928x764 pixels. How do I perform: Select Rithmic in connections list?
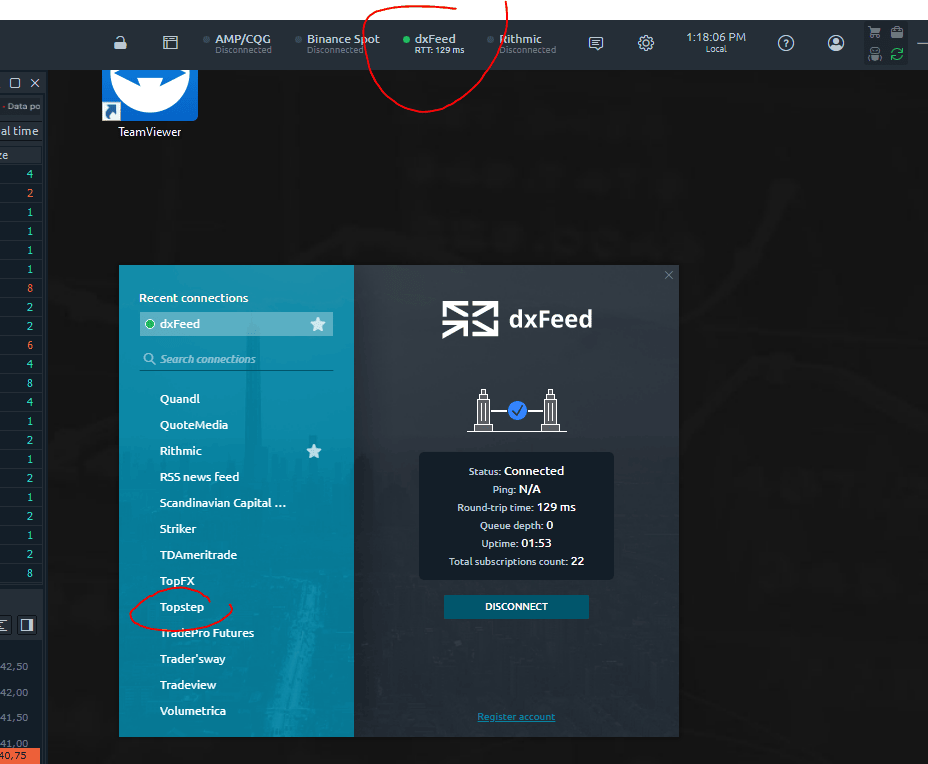tap(181, 451)
